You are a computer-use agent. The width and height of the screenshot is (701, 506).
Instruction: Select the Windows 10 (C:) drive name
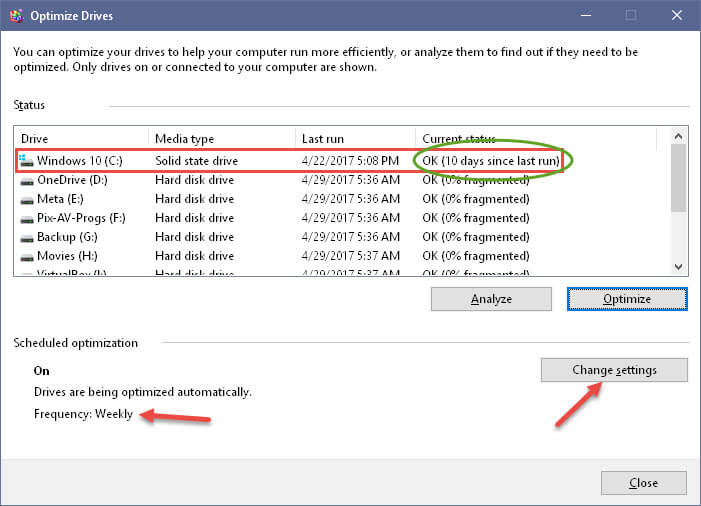click(x=80, y=160)
